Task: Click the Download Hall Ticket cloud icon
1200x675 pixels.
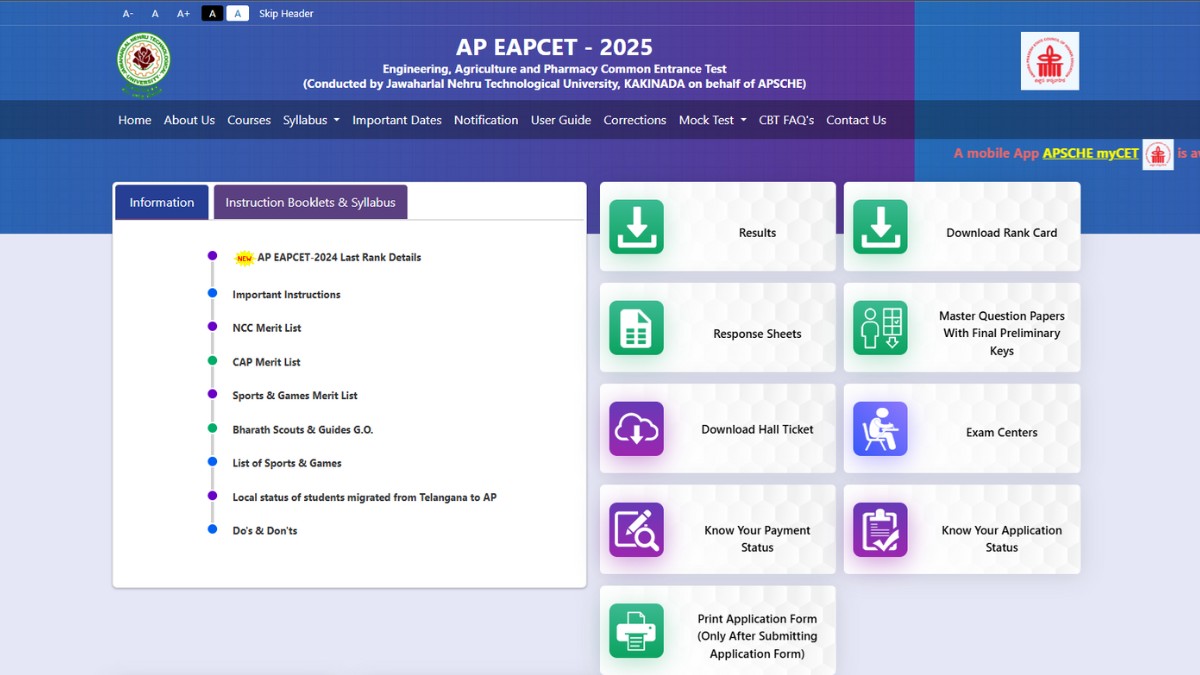Action: pyautogui.click(x=636, y=428)
